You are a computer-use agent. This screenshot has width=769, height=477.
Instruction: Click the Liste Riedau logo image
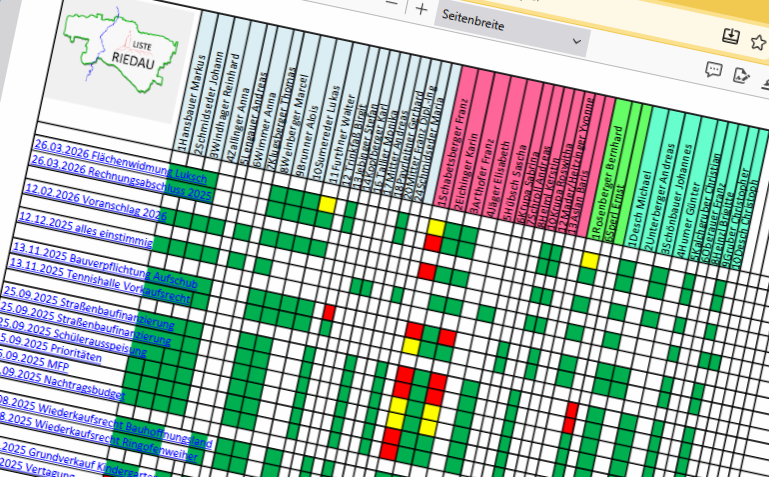[x=113, y=51]
